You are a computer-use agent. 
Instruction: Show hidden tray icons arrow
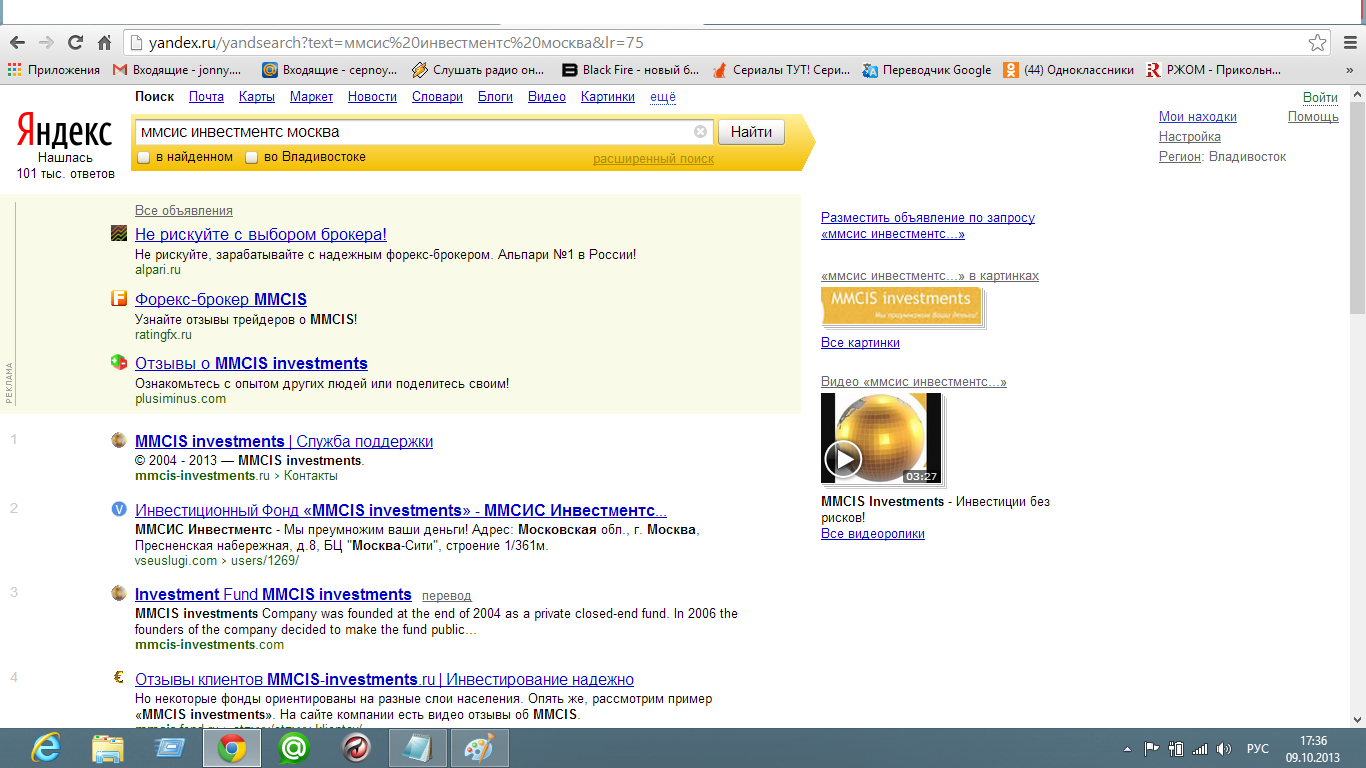click(1128, 749)
